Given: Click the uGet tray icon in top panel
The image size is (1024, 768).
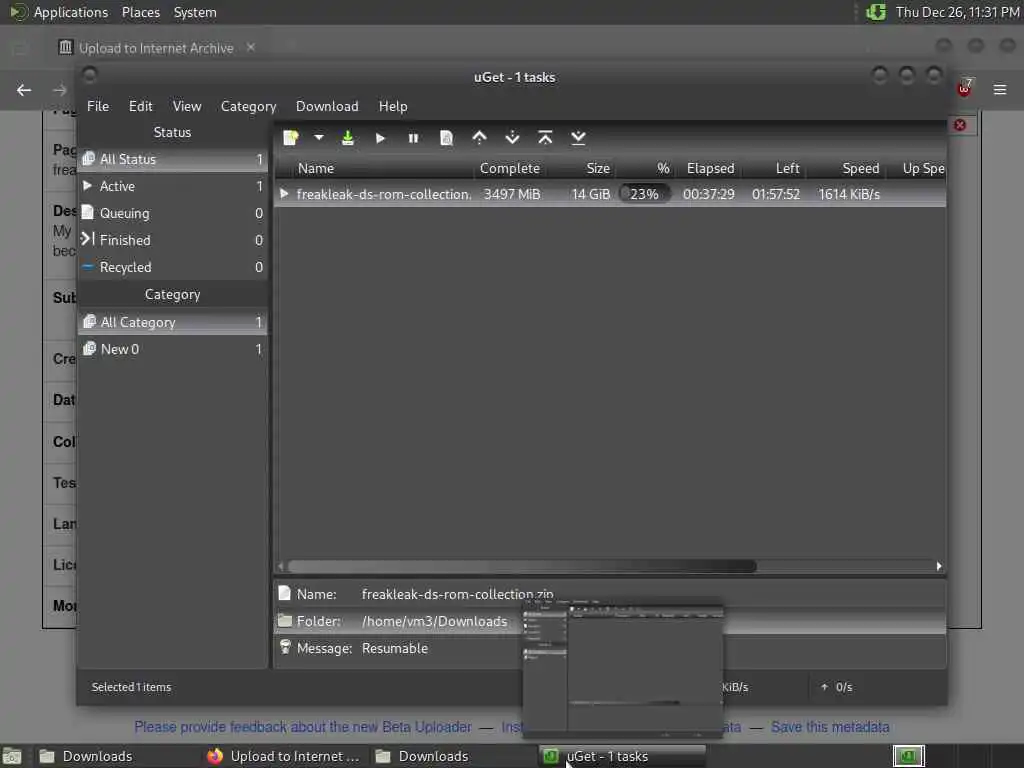Looking at the screenshot, I should pyautogui.click(x=876, y=12).
